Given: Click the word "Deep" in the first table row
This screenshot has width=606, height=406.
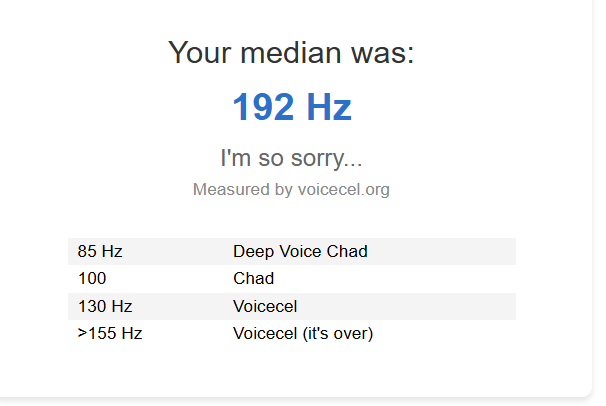Looking at the screenshot, I should tap(252, 251).
